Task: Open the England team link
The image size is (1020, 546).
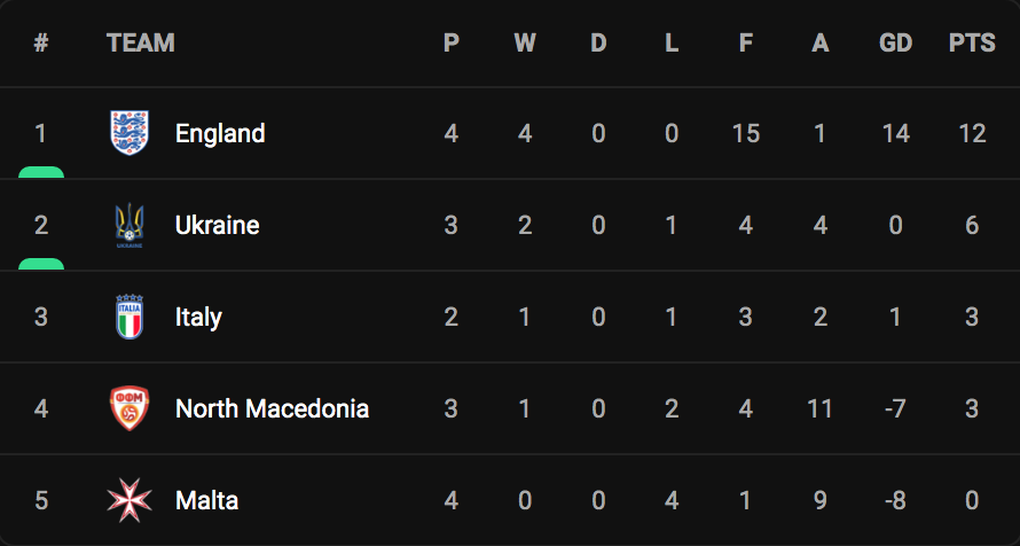Action: pos(220,133)
